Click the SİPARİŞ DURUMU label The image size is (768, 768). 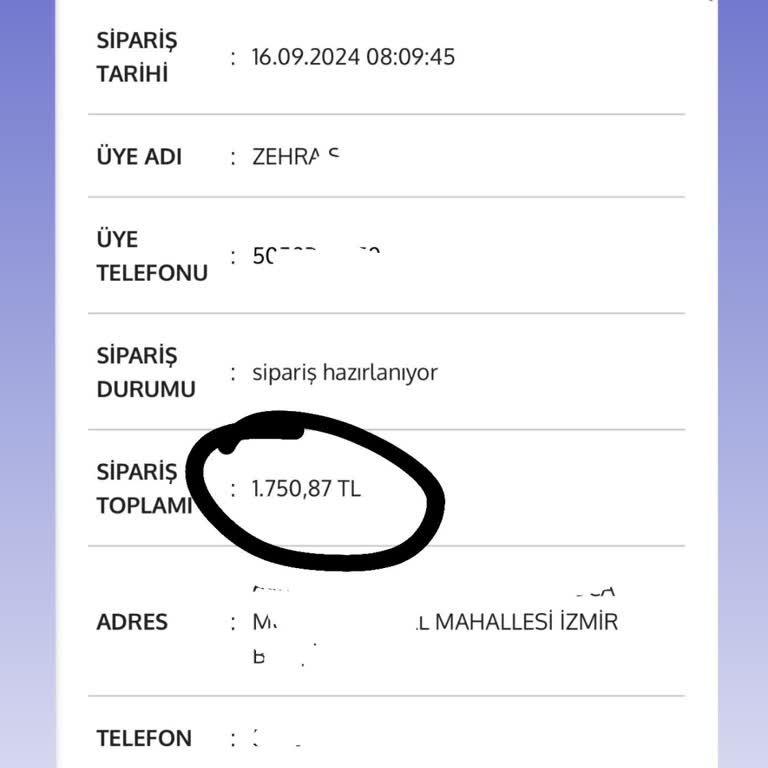coord(145,373)
